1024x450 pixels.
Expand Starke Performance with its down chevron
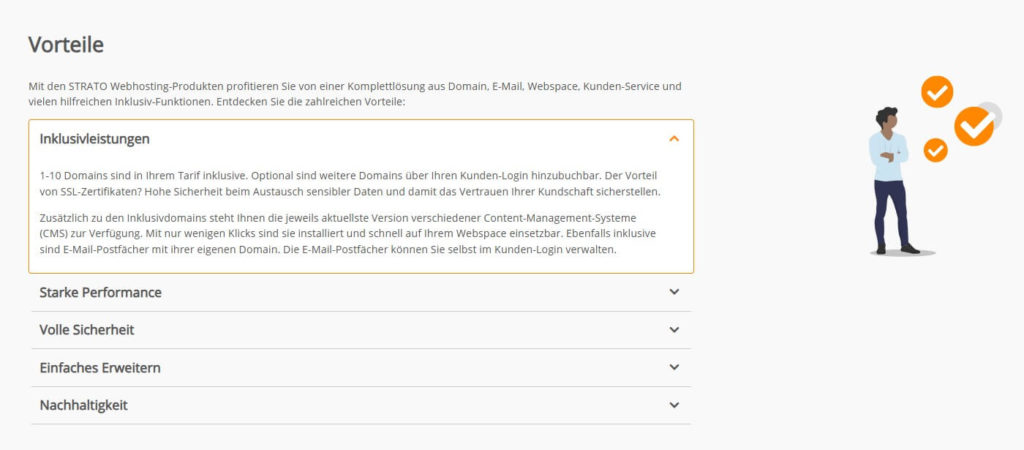click(674, 292)
